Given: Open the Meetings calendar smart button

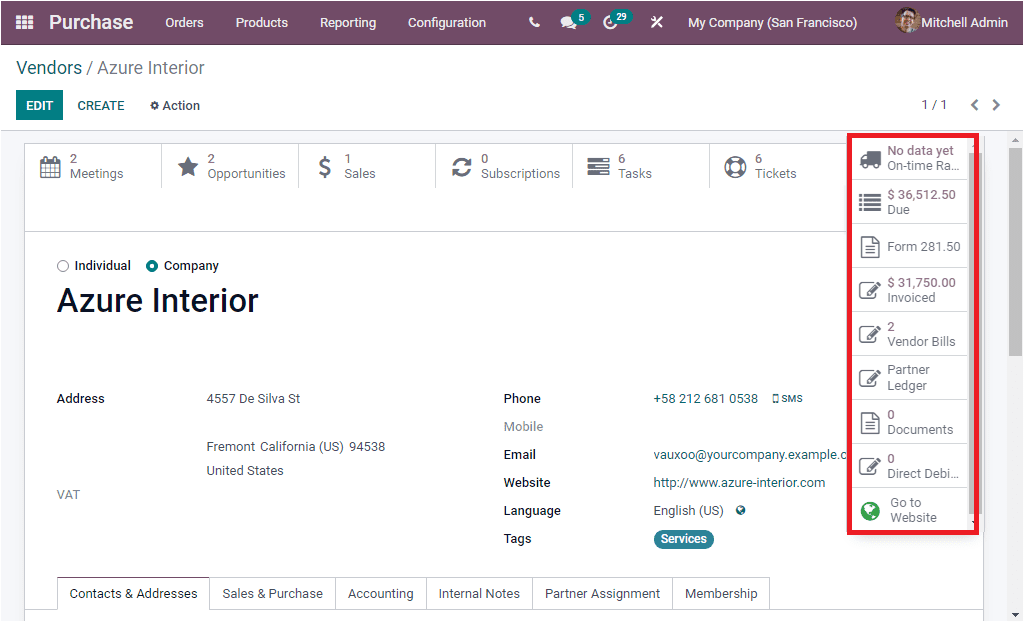Looking at the screenshot, I should 49,165.
